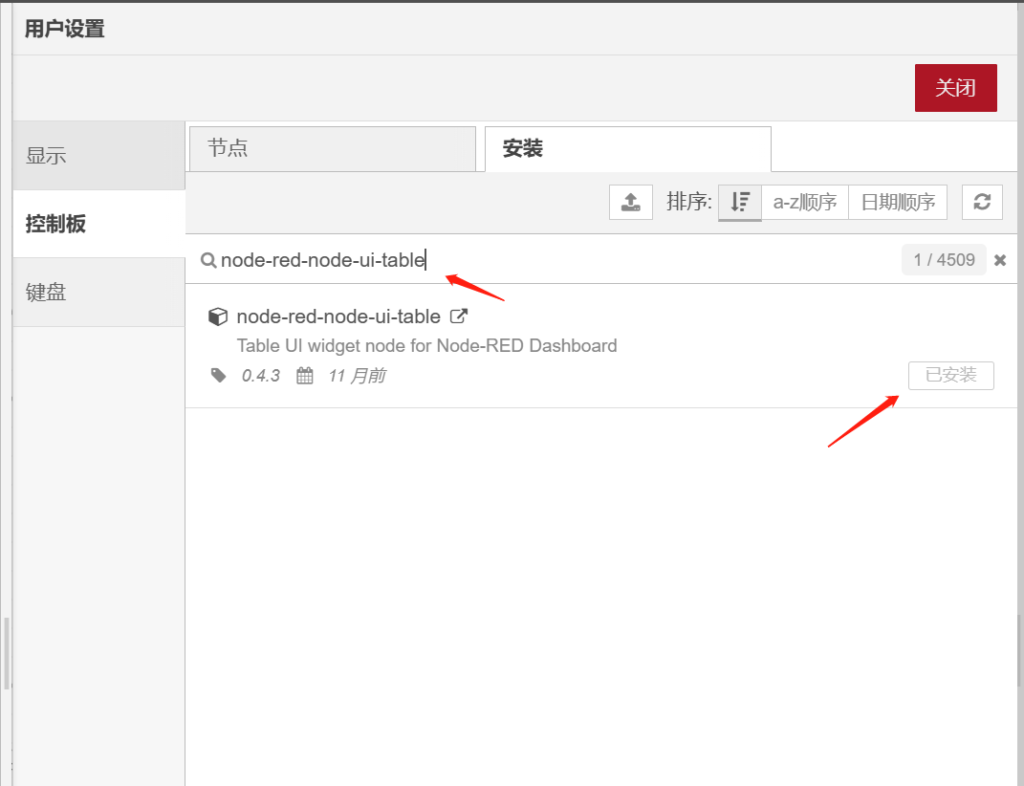The image size is (1024, 786).
Task: Click the upload module file icon
Action: 631,202
